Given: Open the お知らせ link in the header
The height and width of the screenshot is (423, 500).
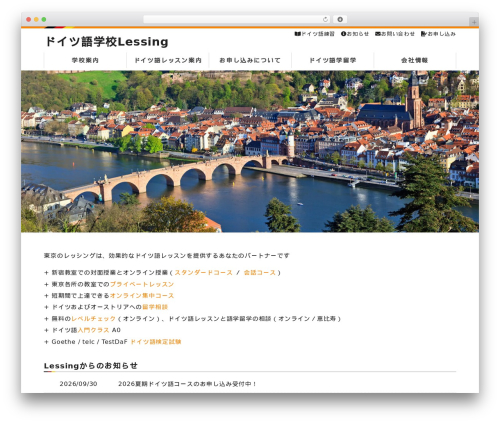Looking at the screenshot, I should [x=358, y=34].
